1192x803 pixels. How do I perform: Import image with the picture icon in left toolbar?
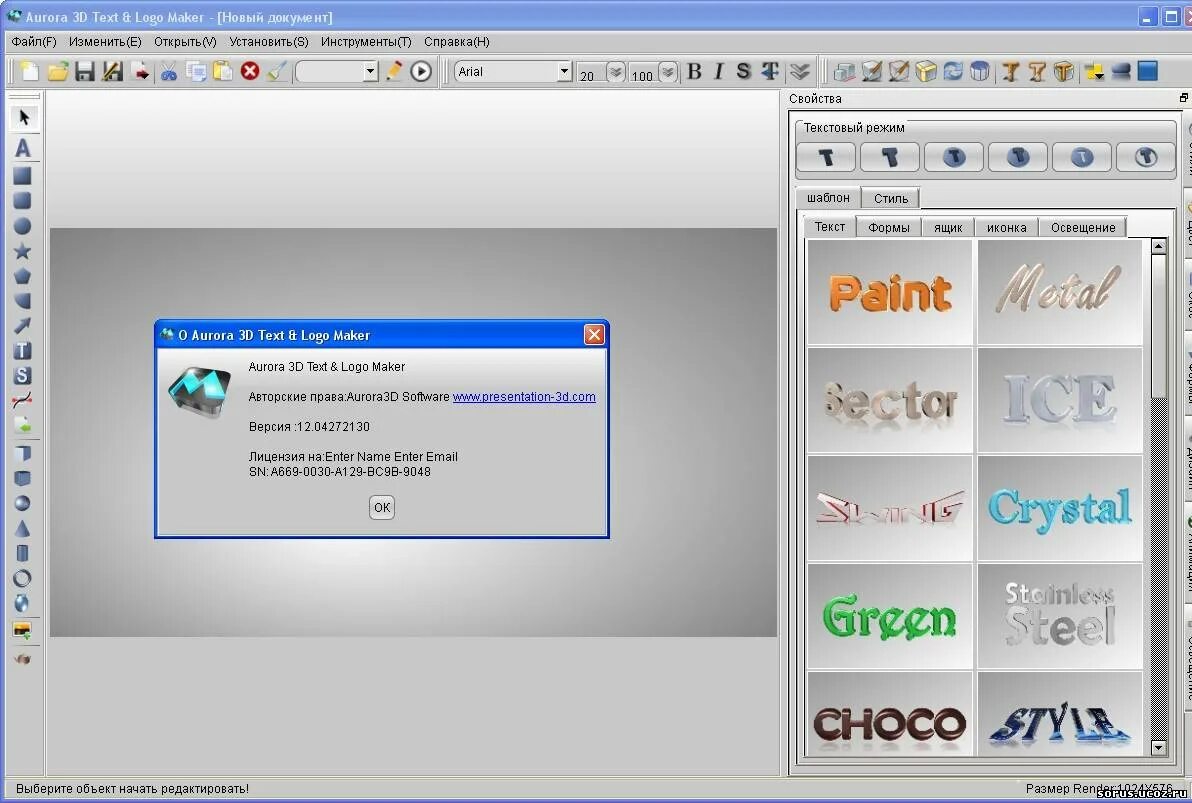(23, 630)
